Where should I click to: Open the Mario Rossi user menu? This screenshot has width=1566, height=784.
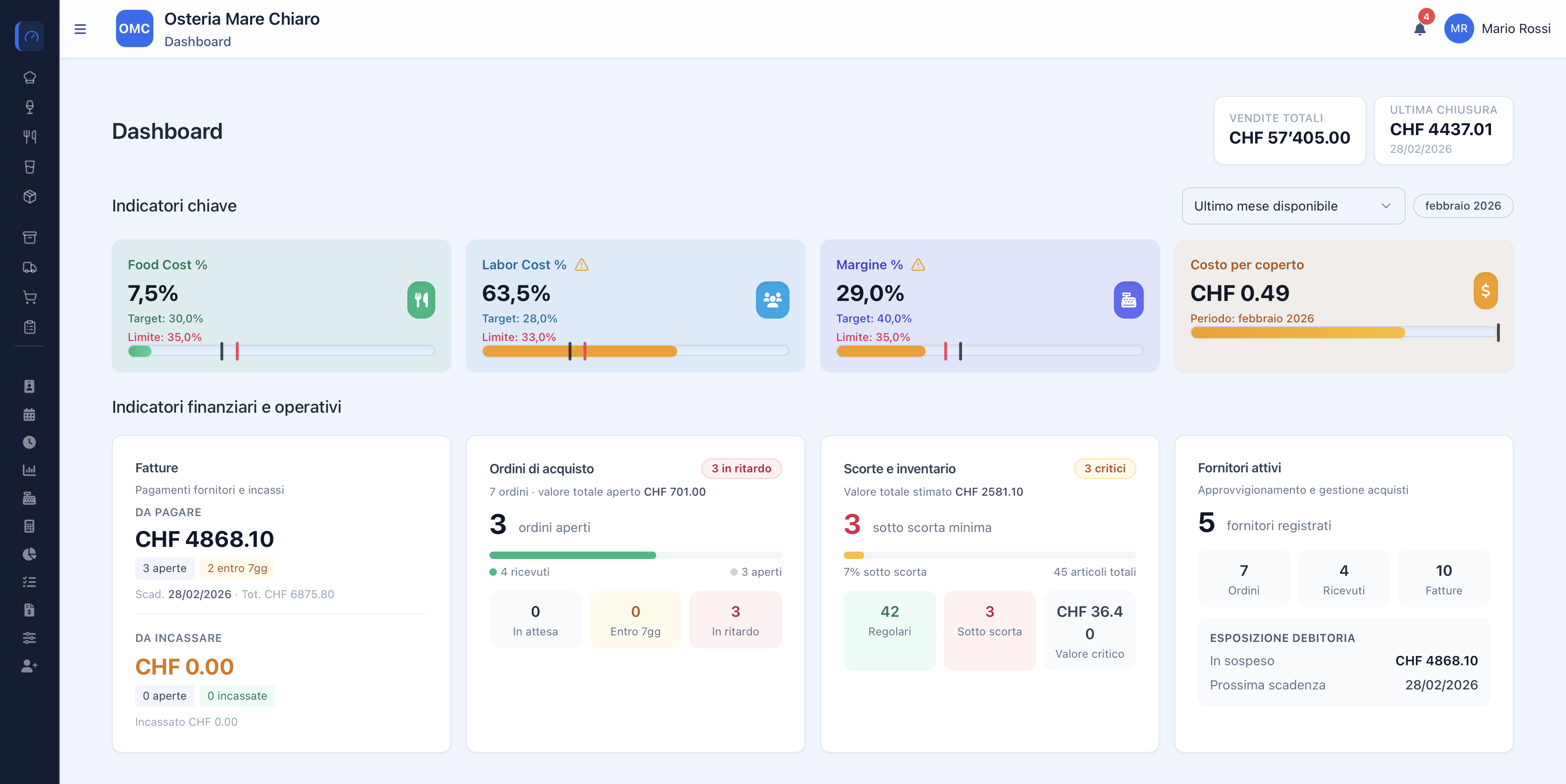coord(1497,28)
